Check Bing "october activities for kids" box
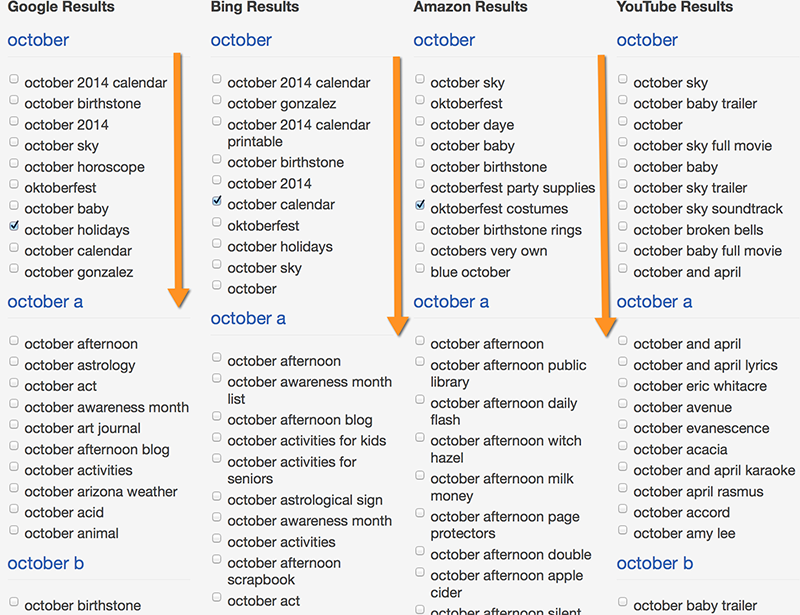Viewport: 800px width, 615px height. point(217,438)
